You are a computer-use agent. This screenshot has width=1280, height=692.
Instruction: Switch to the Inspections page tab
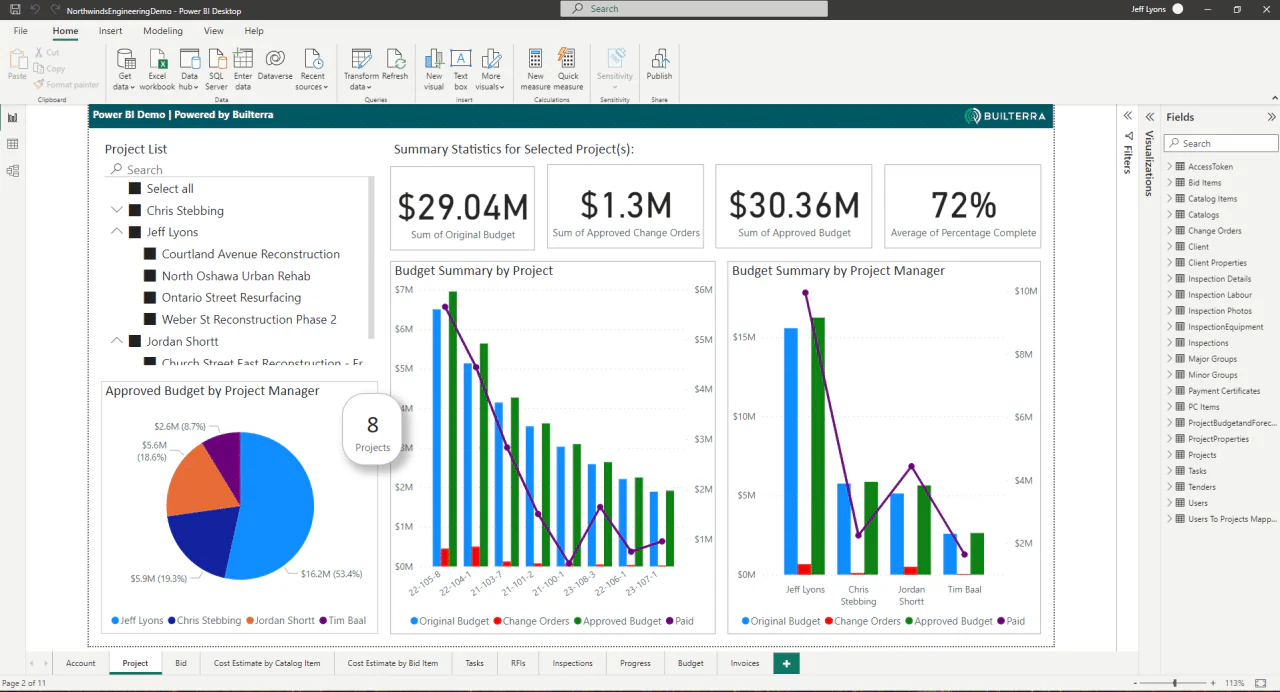[573, 663]
